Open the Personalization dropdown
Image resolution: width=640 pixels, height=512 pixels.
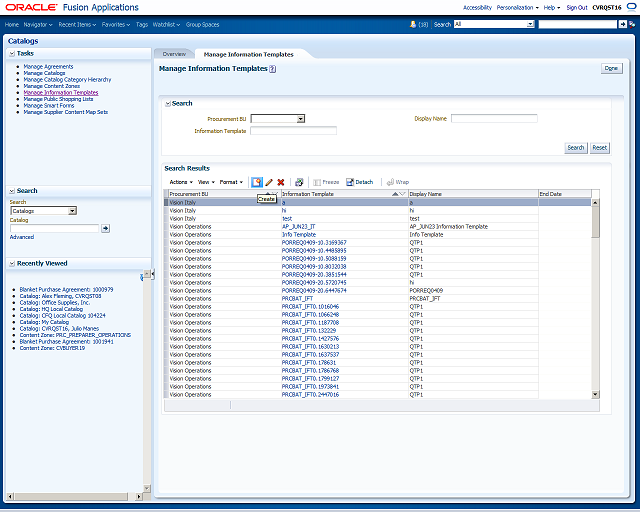pyautogui.click(x=518, y=7)
